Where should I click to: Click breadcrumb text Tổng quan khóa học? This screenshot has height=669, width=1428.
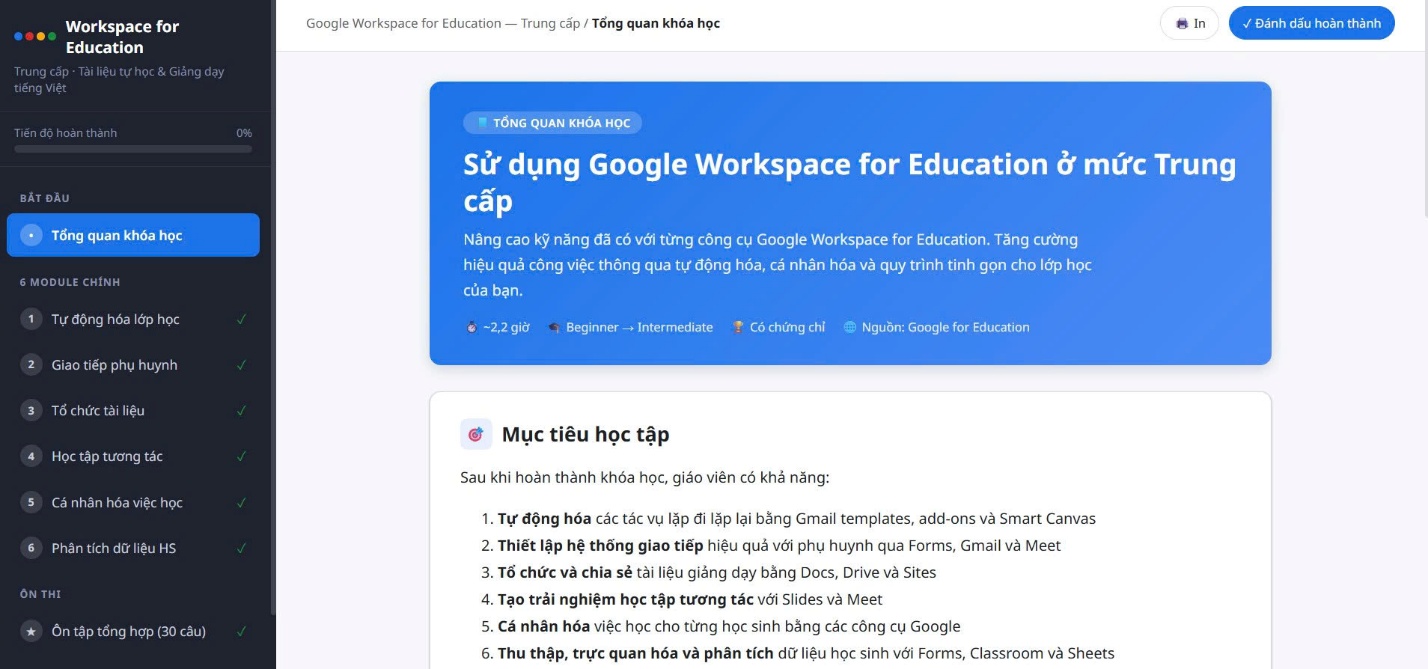coord(656,23)
